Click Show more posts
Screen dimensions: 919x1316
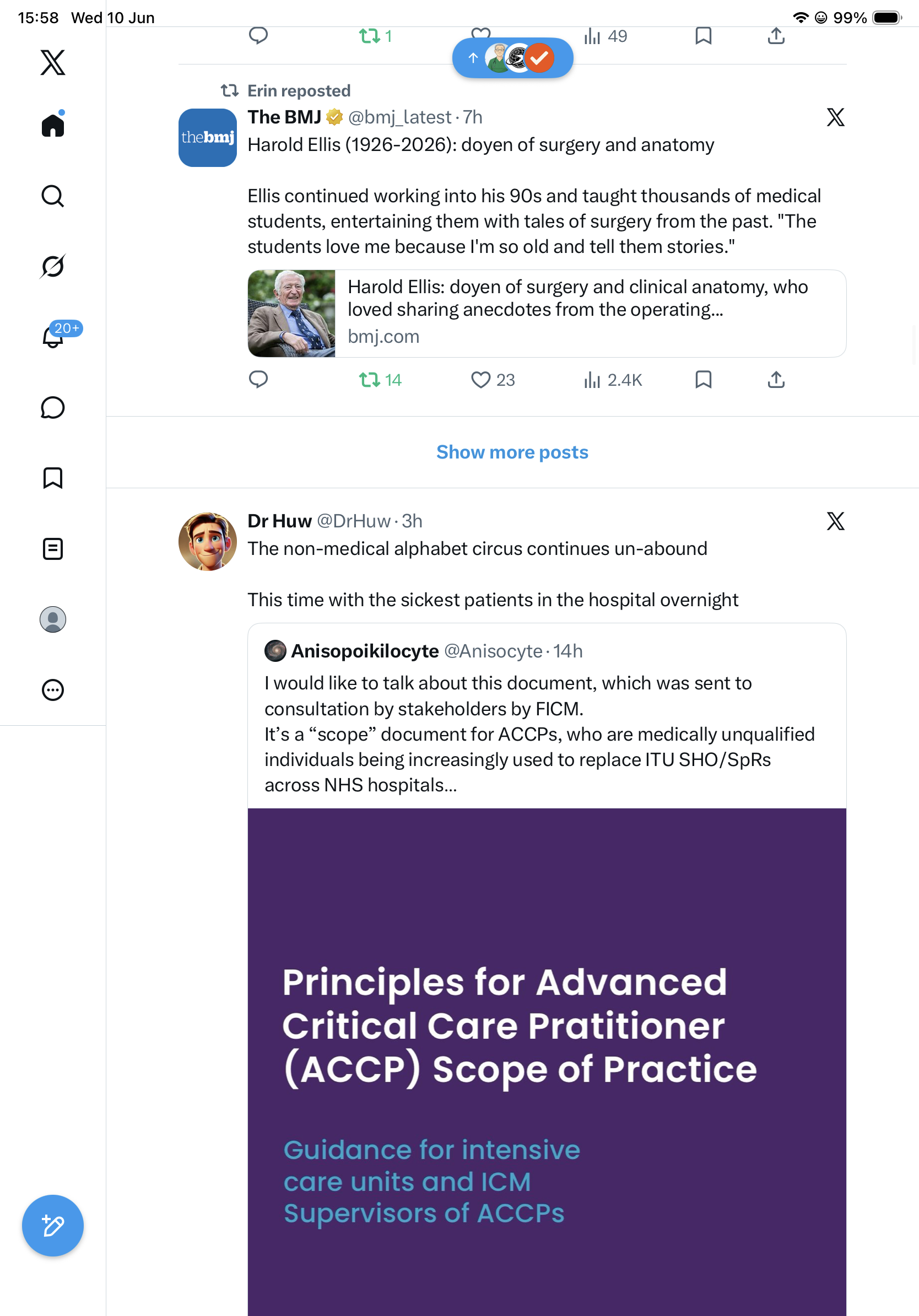(x=512, y=452)
